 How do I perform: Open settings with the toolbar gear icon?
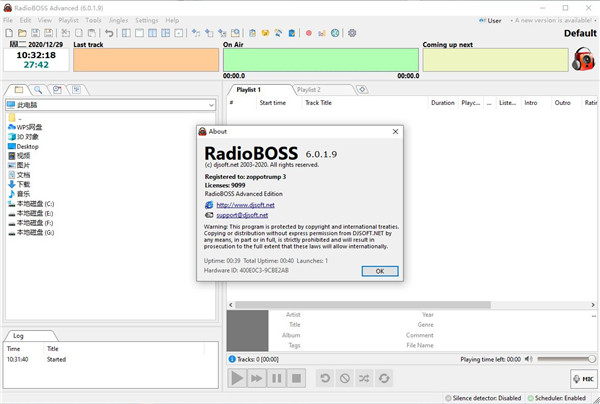tap(351, 33)
